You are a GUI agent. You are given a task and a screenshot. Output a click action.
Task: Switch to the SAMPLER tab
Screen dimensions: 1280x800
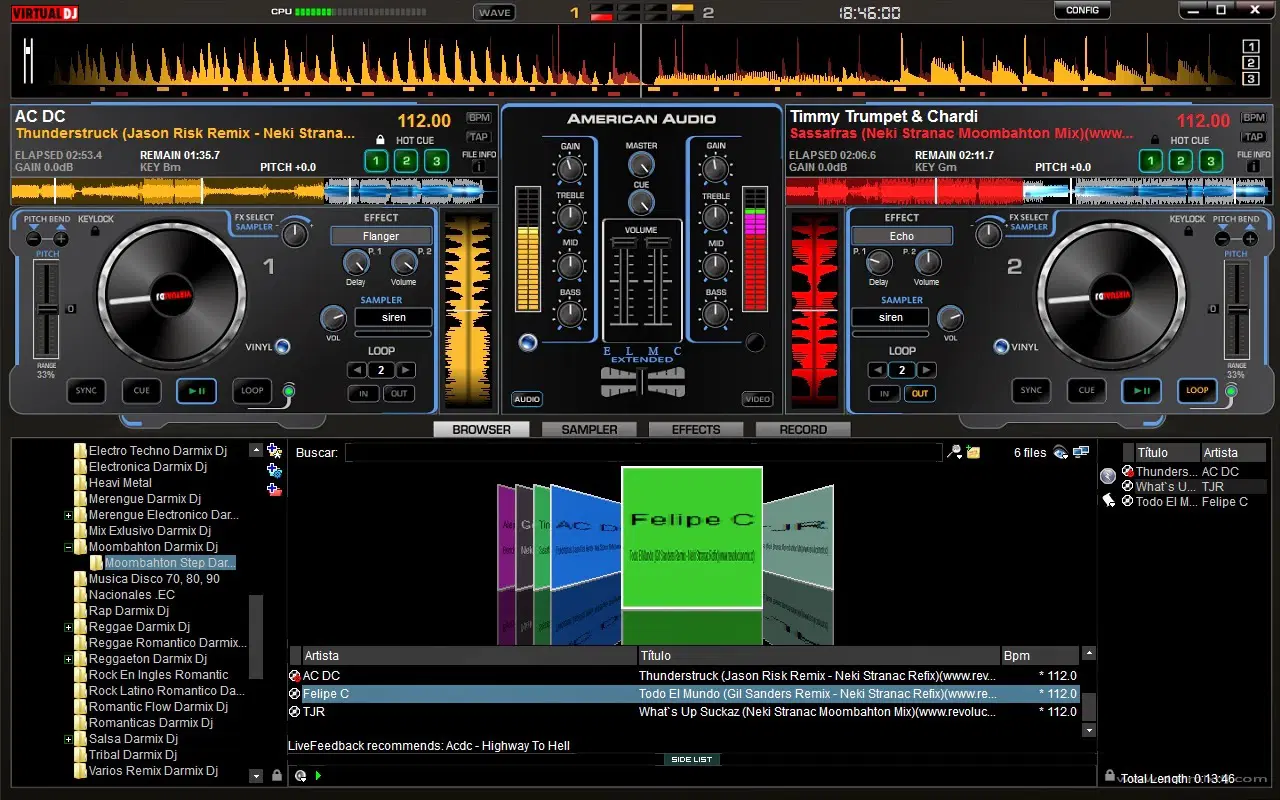589,429
